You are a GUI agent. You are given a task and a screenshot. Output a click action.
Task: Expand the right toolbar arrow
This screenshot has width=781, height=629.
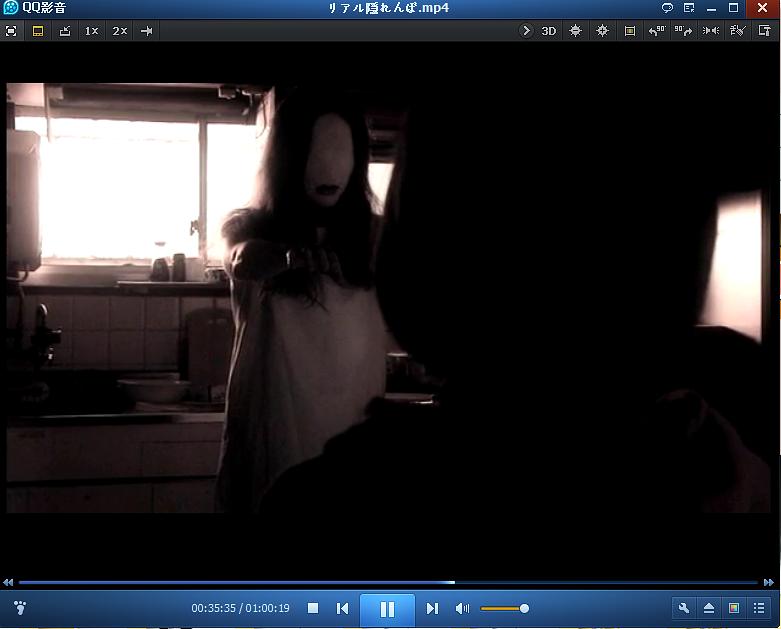tap(526, 31)
